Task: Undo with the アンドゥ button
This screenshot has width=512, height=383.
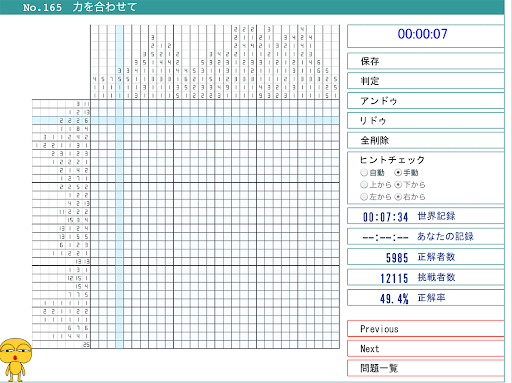Action: click(x=426, y=101)
